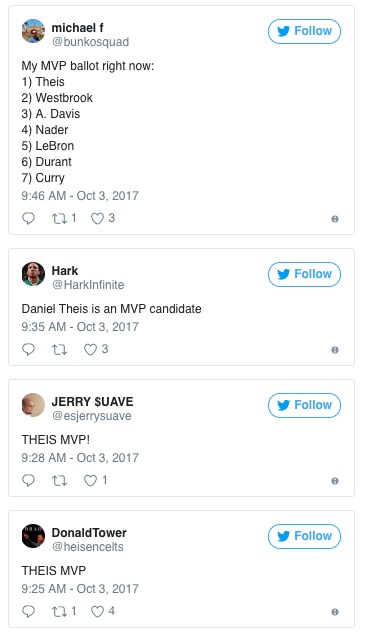This screenshot has height=632, width=365.
Task: Open the @HarkInfinite handle link
Action: click(88, 285)
